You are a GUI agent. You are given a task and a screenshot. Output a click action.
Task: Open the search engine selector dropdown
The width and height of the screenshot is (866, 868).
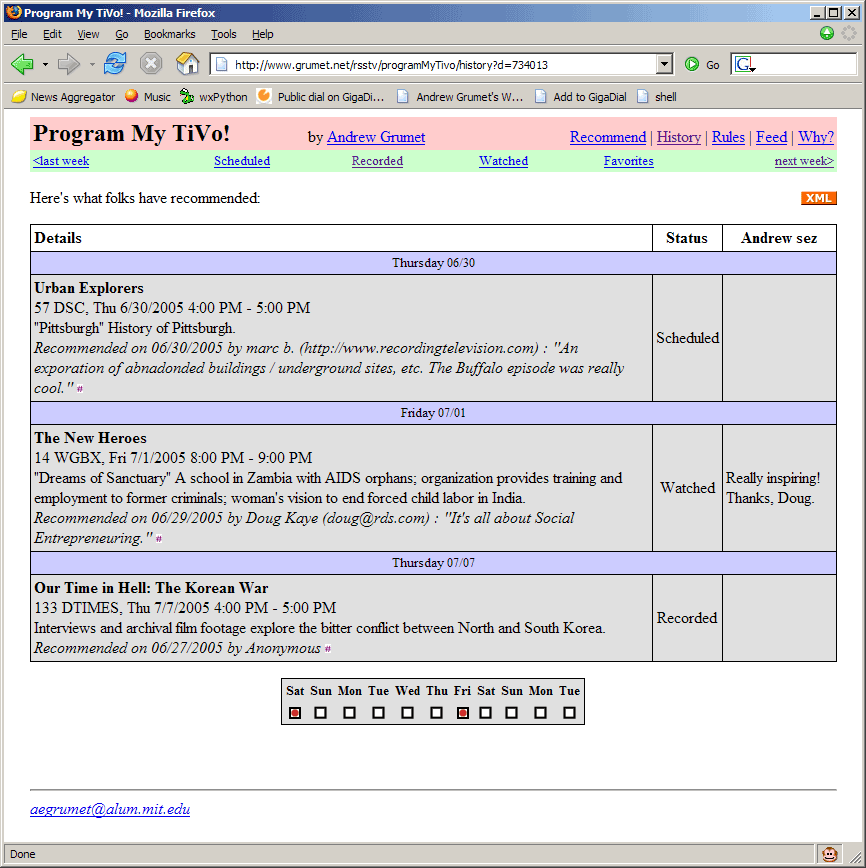[x=745, y=64]
